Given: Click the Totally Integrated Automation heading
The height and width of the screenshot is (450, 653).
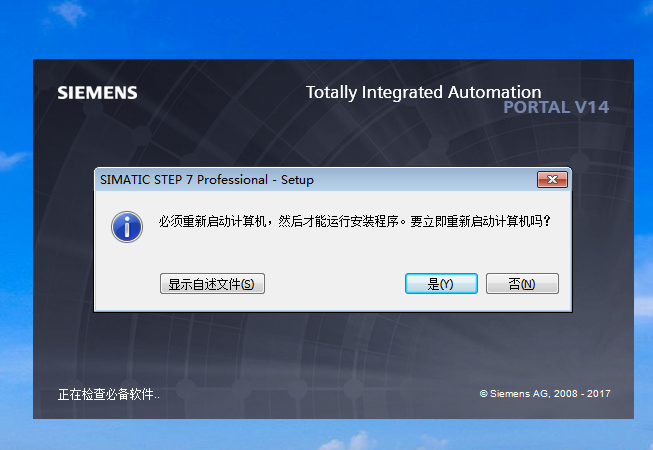Looking at the screenshot, I should pos(423,92).
